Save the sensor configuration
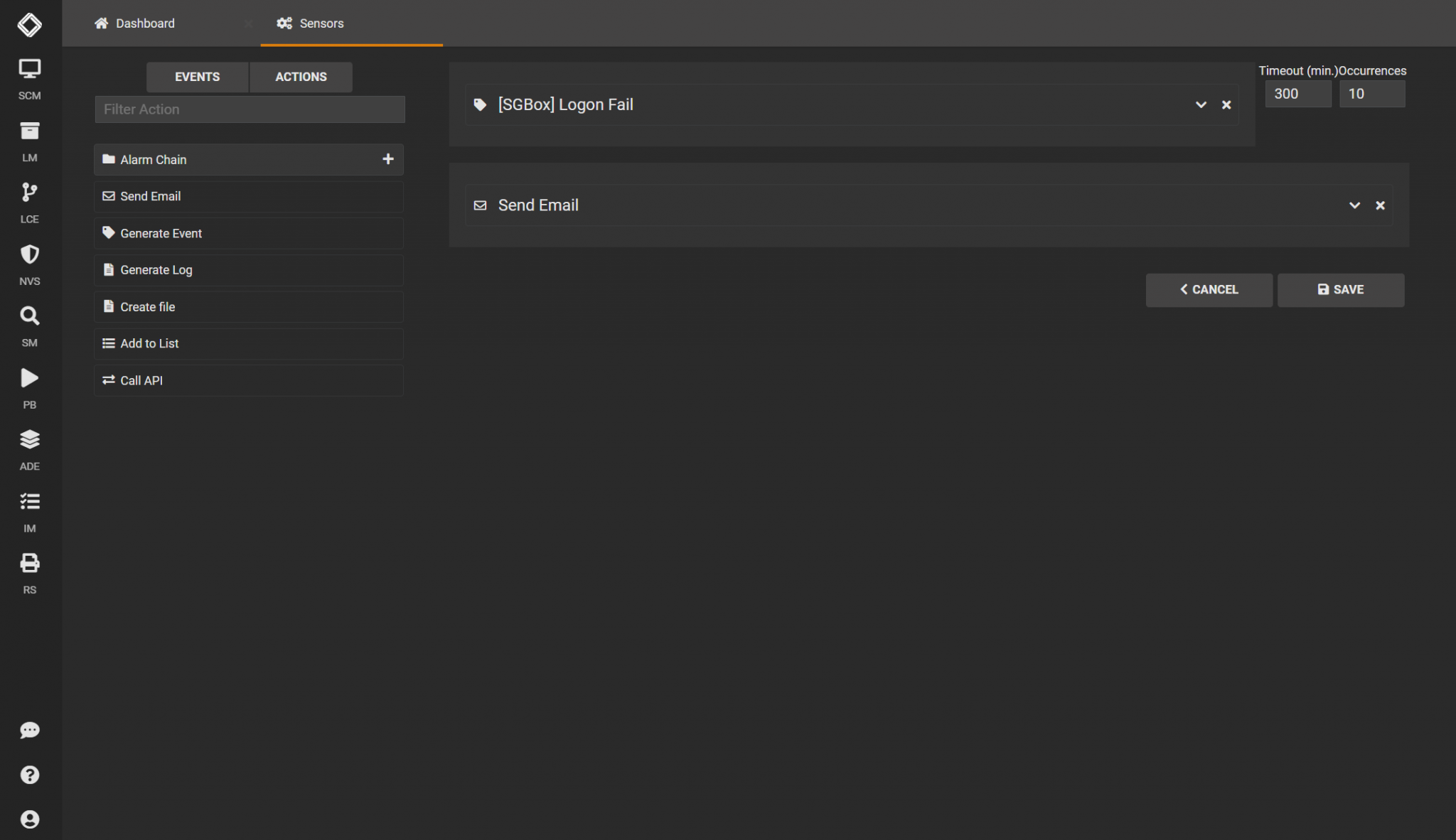 tap(1340, 289)
